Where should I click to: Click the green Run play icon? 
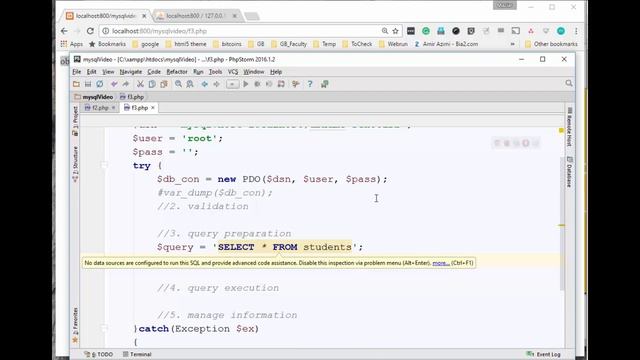246,84
